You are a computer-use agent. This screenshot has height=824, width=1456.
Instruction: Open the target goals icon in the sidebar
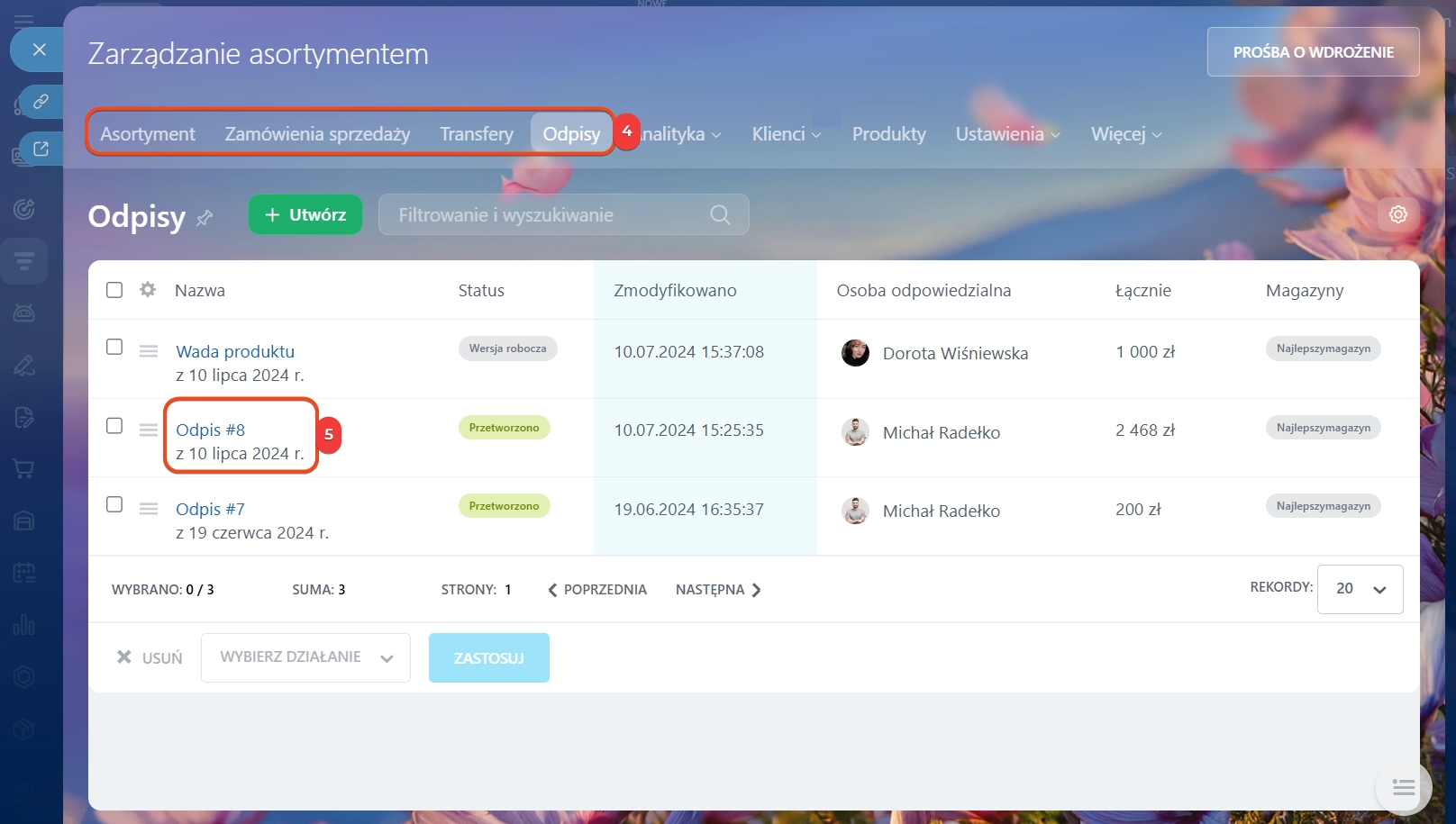pyautogui.click(x=24, y=209)
